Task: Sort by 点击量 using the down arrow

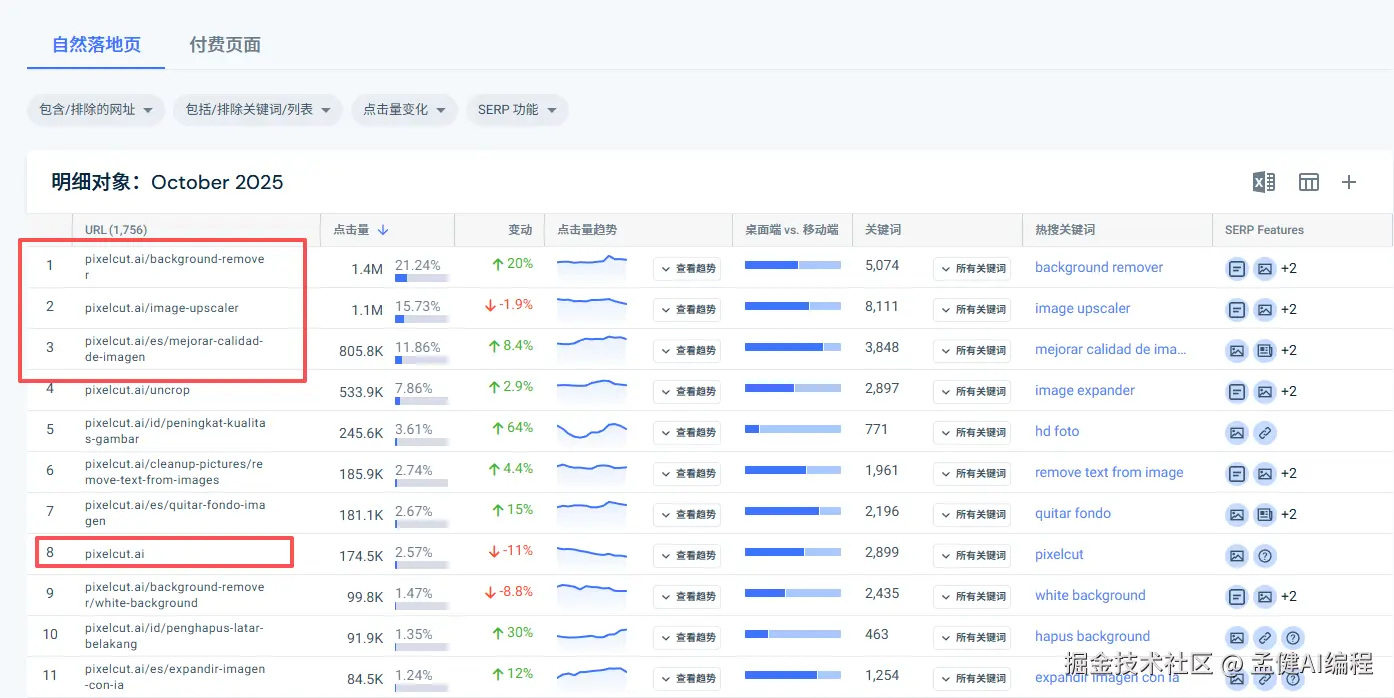Action: tap(383, 230)
